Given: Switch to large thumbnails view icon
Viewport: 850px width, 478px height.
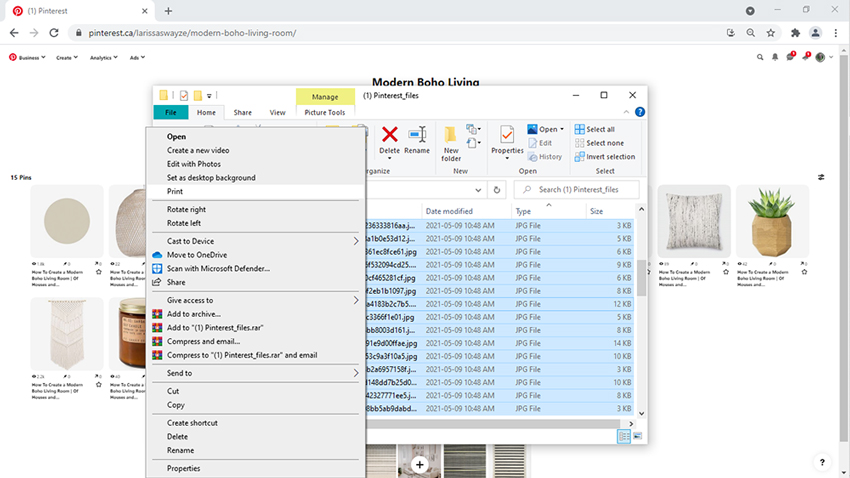Looking at the screenshot, I should point(638,436).
